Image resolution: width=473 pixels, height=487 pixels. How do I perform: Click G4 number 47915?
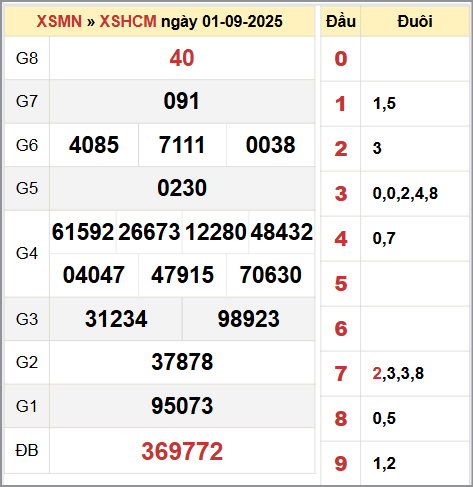click(x=182, y=275)
